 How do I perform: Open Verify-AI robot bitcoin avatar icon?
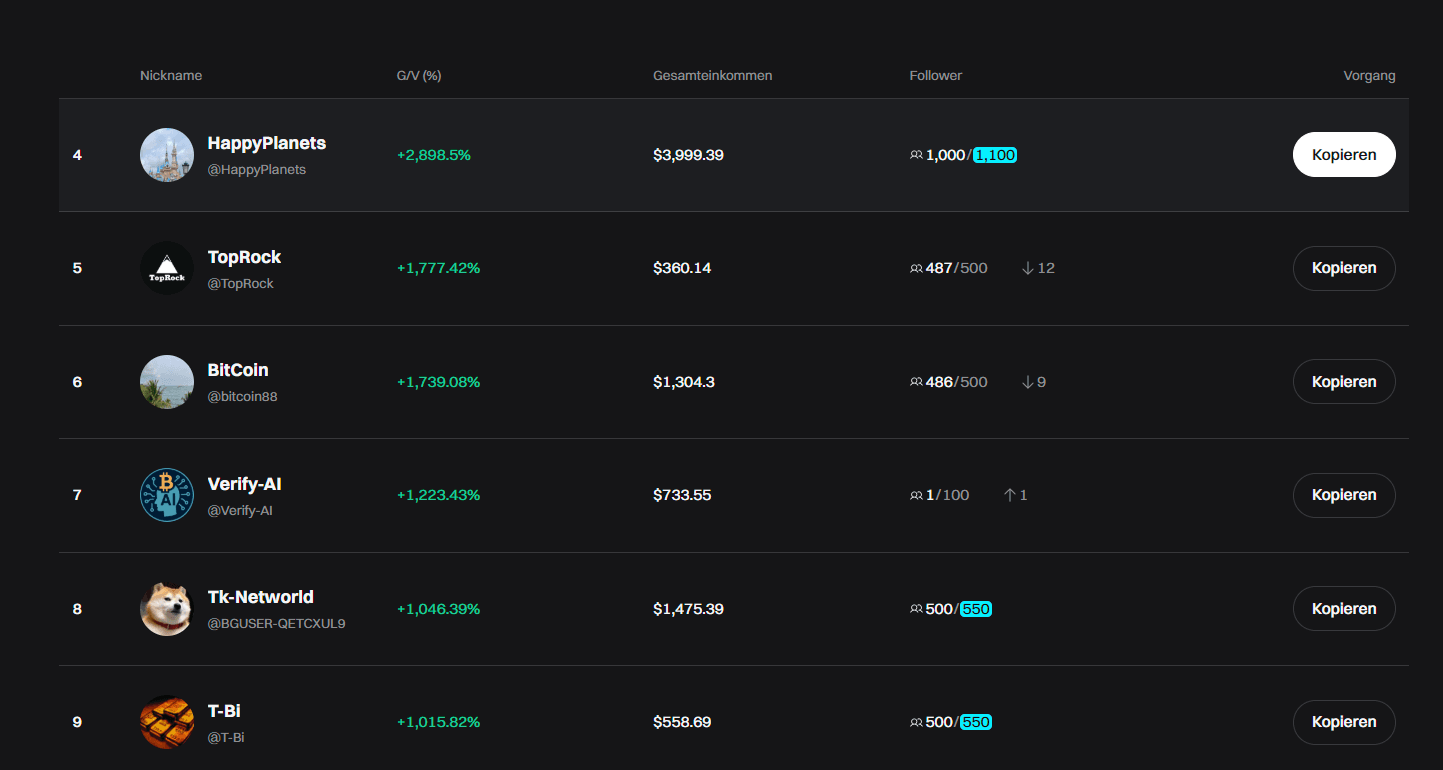(167, 495)
